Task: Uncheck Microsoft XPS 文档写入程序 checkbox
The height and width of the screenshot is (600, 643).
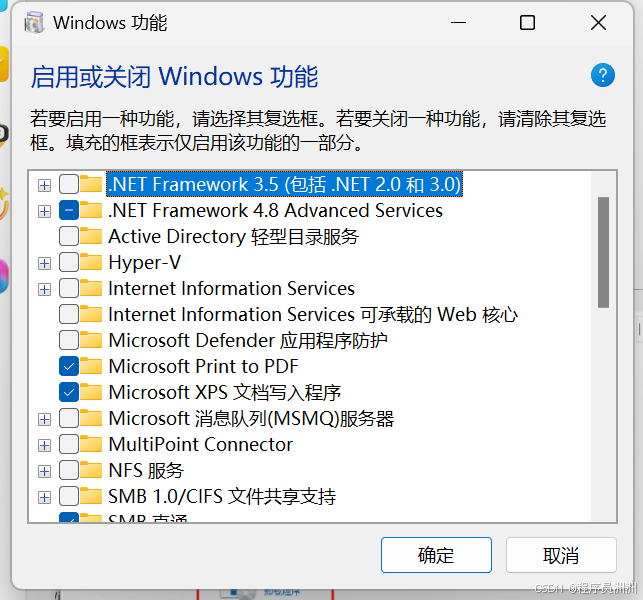Action: pyautogui.click(x=69, y=393)
